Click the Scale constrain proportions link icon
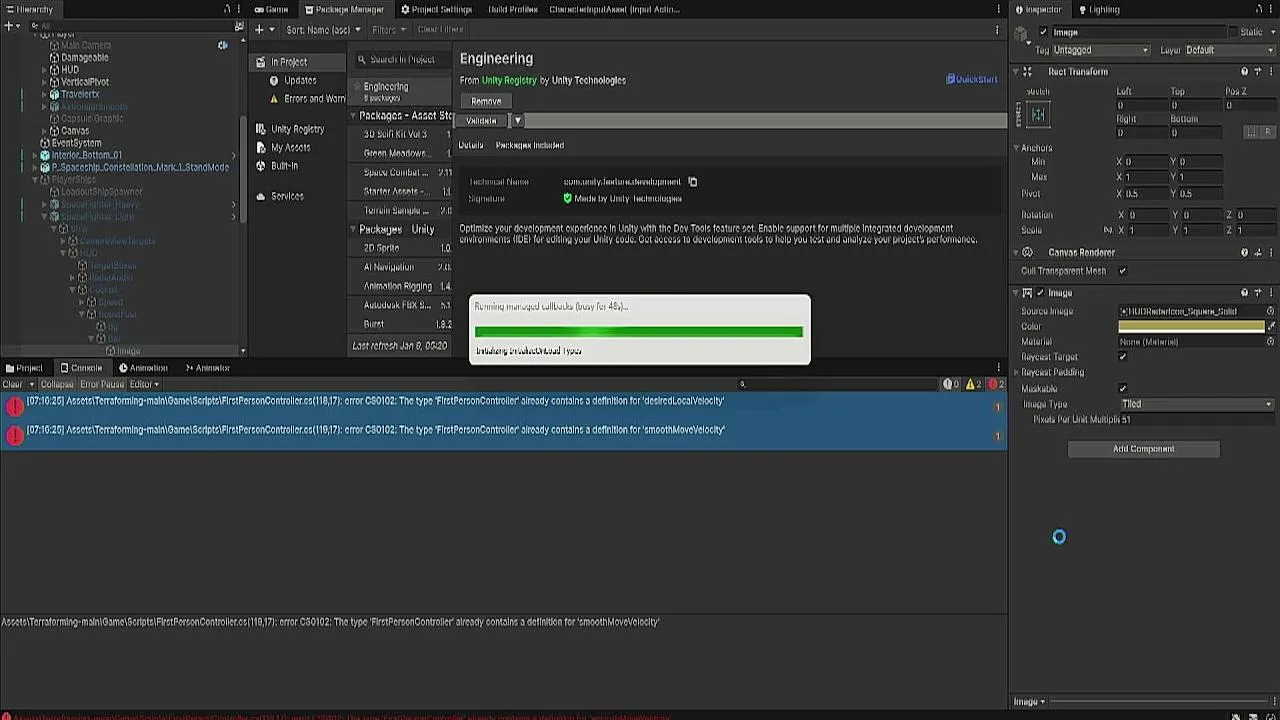 click(1108, 230)
